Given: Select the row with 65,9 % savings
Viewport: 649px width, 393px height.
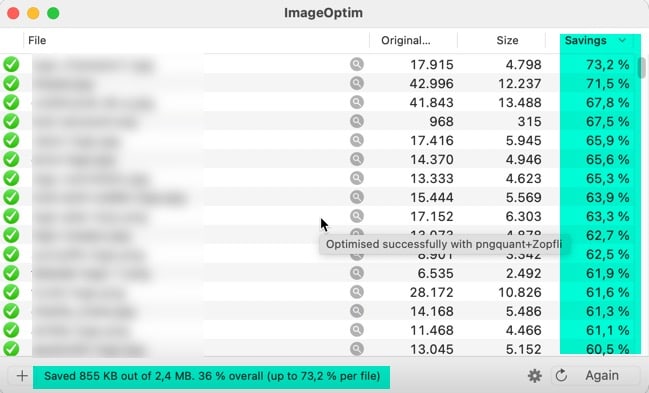Looking at the screenshot, I should tap(321, 140).
